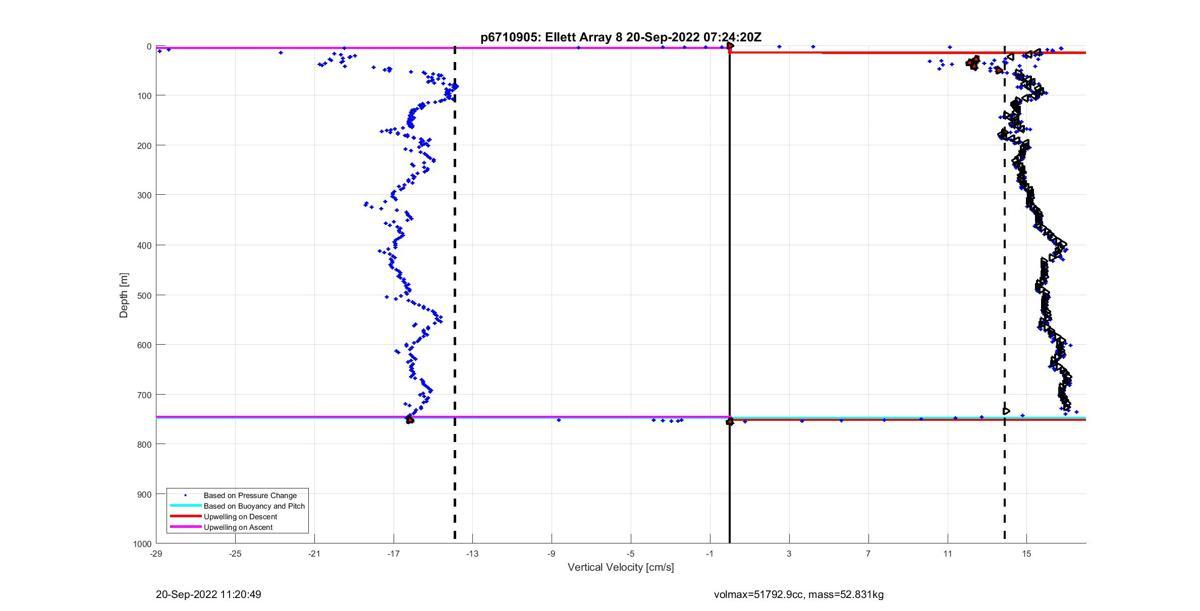Click the right dashed vertical line near 14

1005,295
